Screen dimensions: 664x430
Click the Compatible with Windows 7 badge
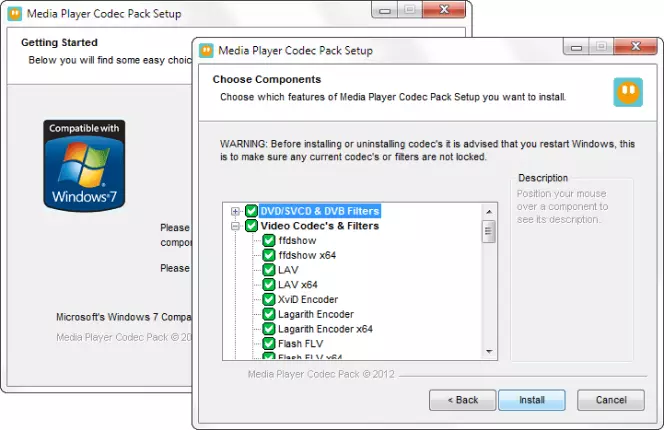[x=84, y=165]
